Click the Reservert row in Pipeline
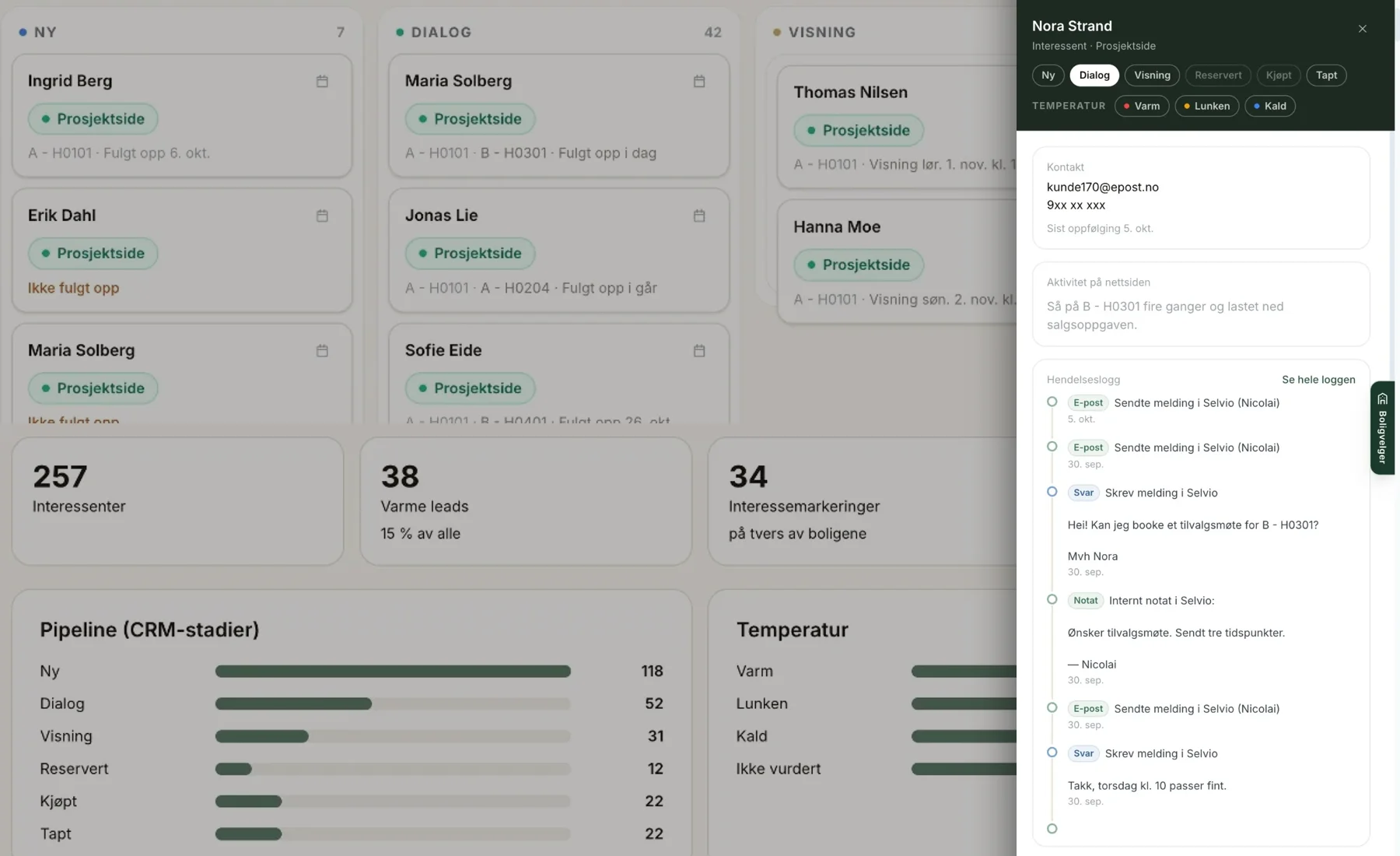 352,769
